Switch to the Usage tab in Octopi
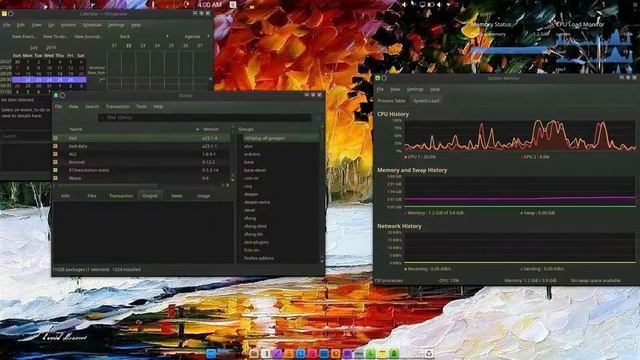The width and height of the screenshot is (640, 360). click(x=203, y=196)
